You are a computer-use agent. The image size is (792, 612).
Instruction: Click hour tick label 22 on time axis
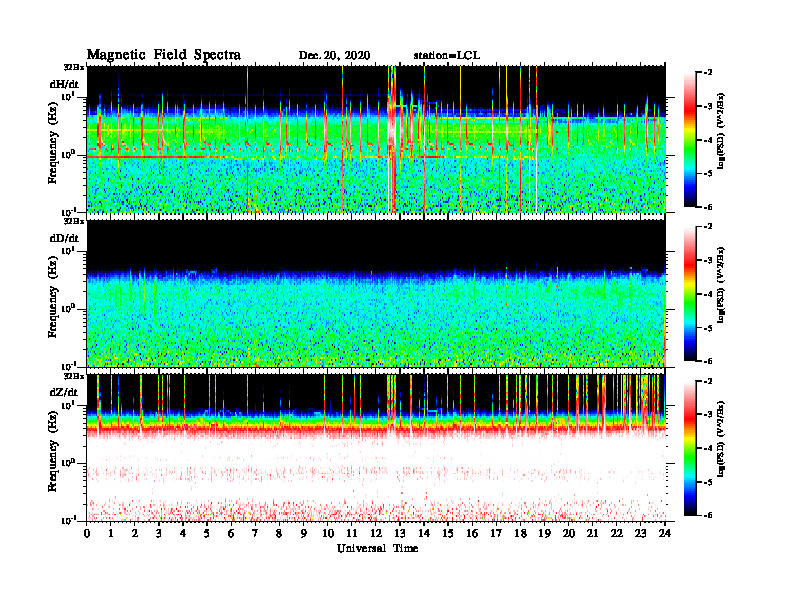[617, 533]
